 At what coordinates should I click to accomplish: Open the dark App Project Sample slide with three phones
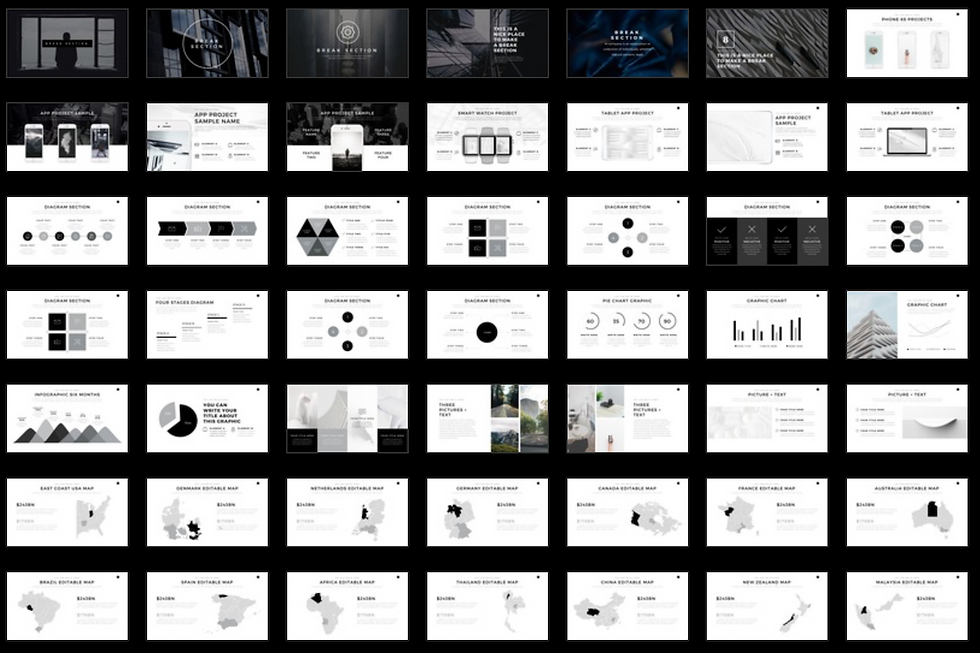(68, 137)
